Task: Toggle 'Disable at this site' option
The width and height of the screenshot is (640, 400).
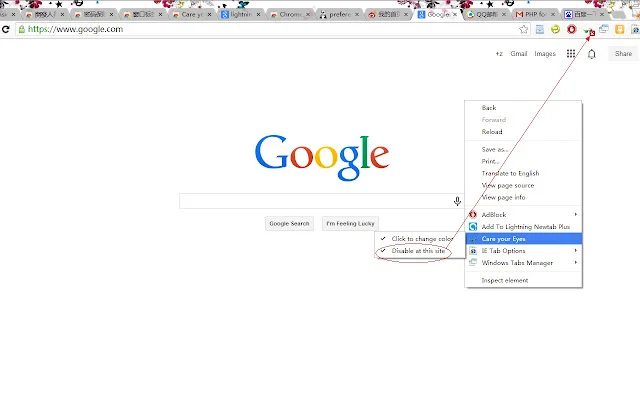Action: click(x=420, y=251)
